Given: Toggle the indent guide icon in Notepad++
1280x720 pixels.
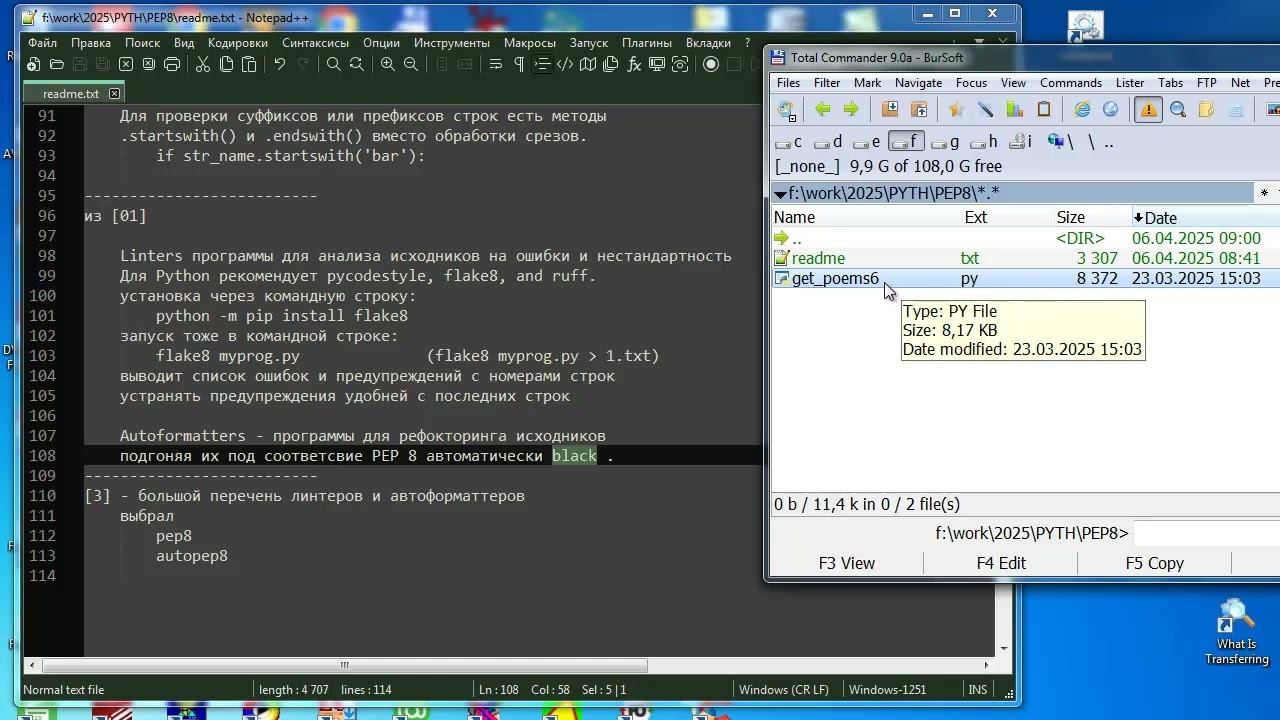Looking at the screenshot, I should click(x=542, y=64).
